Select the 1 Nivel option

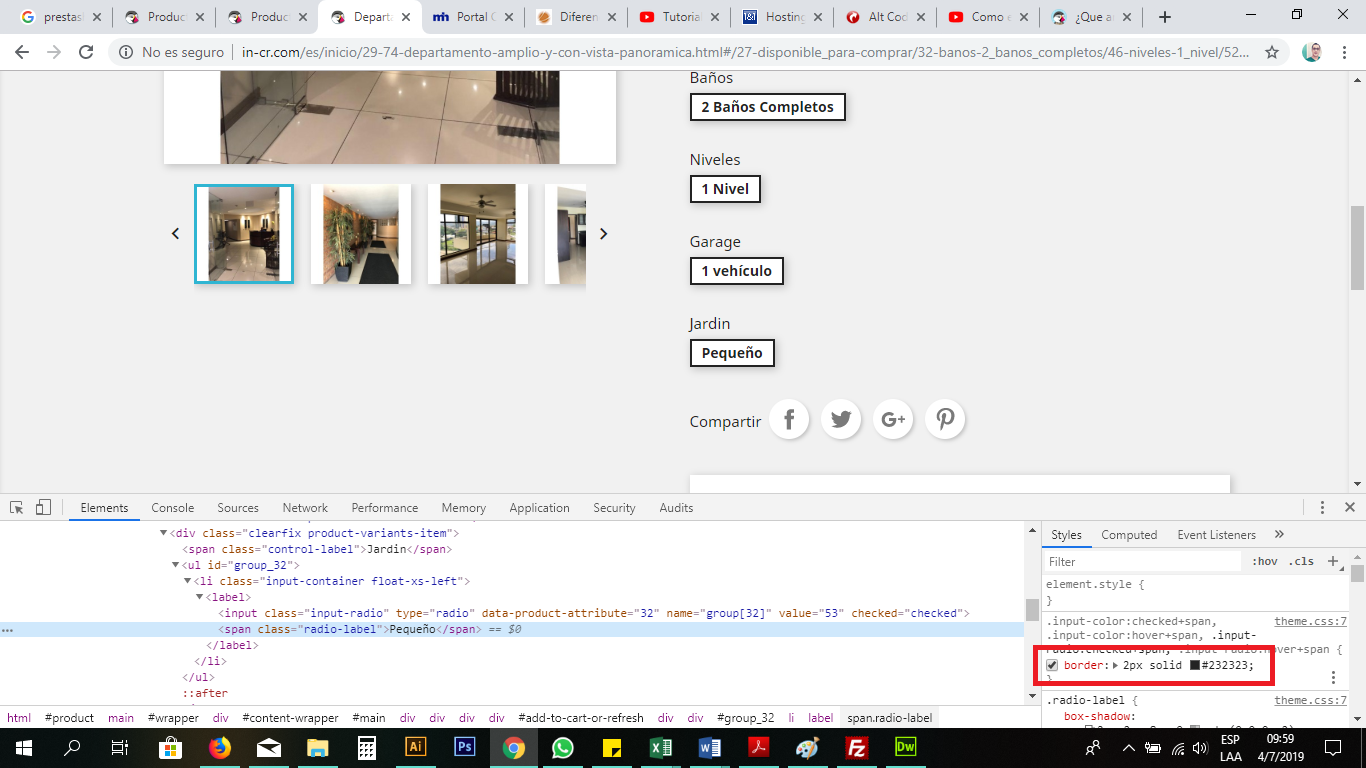(x=725, y=189)
